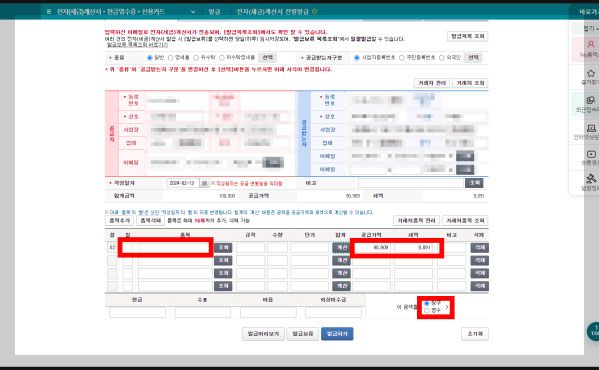Image resolution: width=599 pixels, height=370 pixels.
Task: Select 일반 invoice type radio
Action: click(150, 58)
